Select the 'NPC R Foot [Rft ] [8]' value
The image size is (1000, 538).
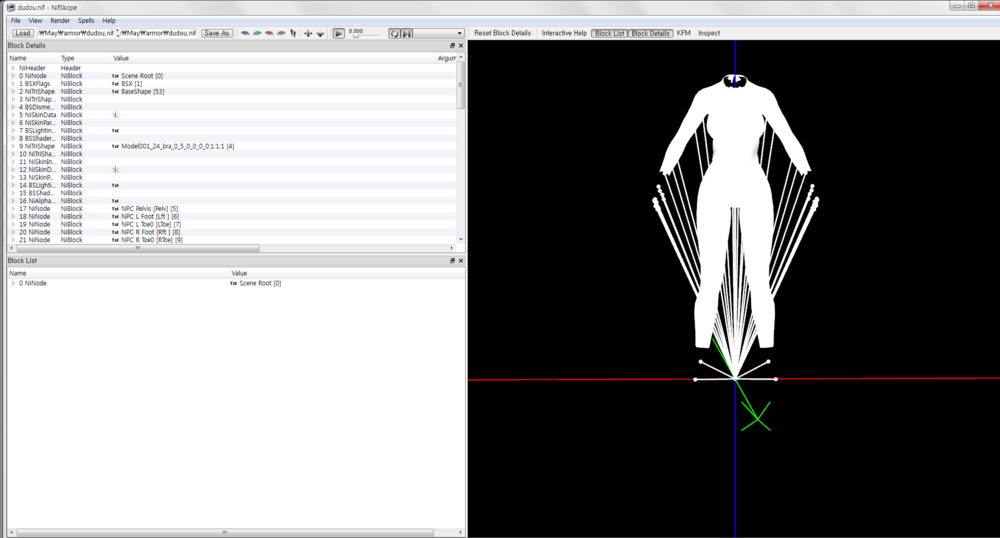[151, 232]
